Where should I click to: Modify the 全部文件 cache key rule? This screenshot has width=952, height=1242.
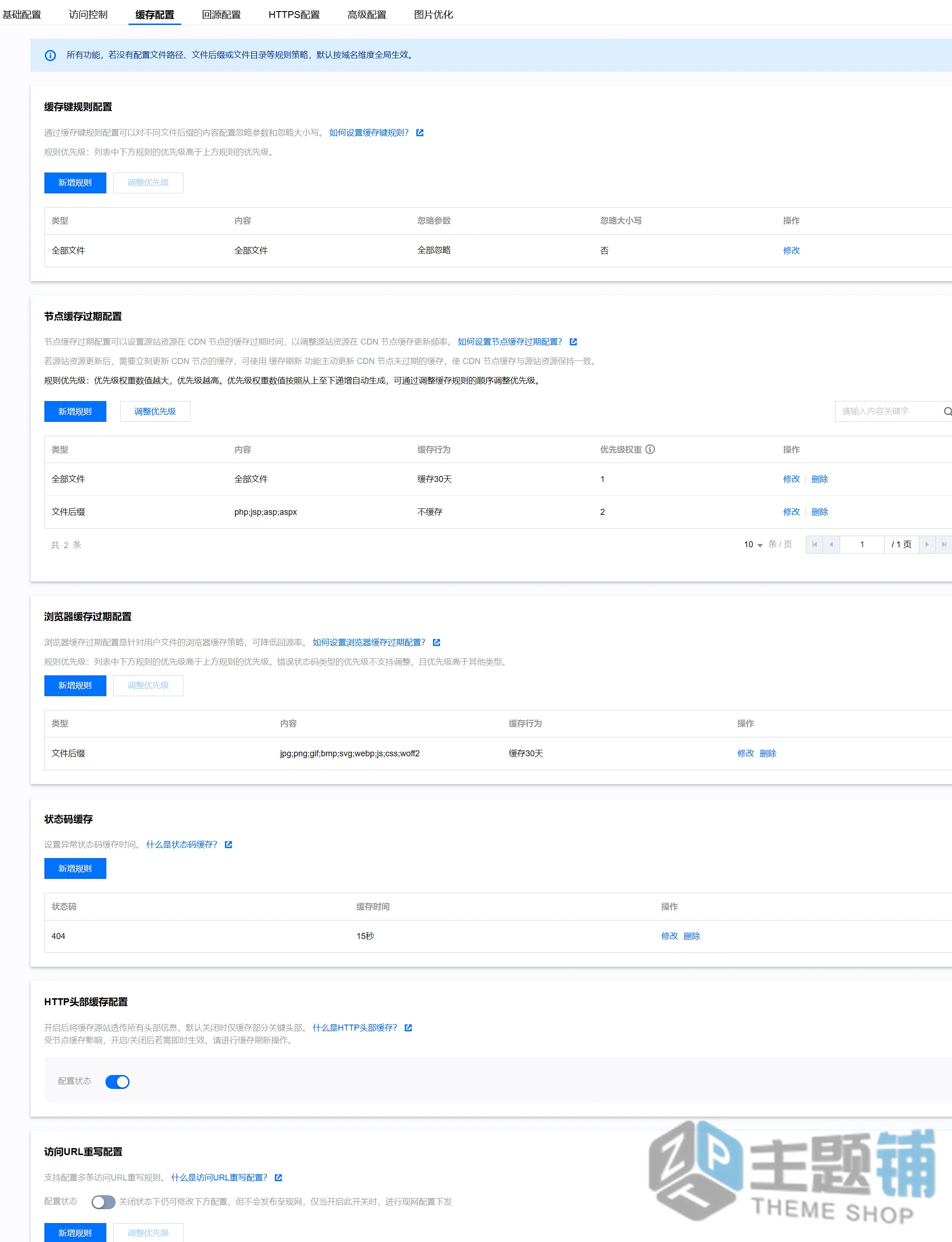coord(791,251)
